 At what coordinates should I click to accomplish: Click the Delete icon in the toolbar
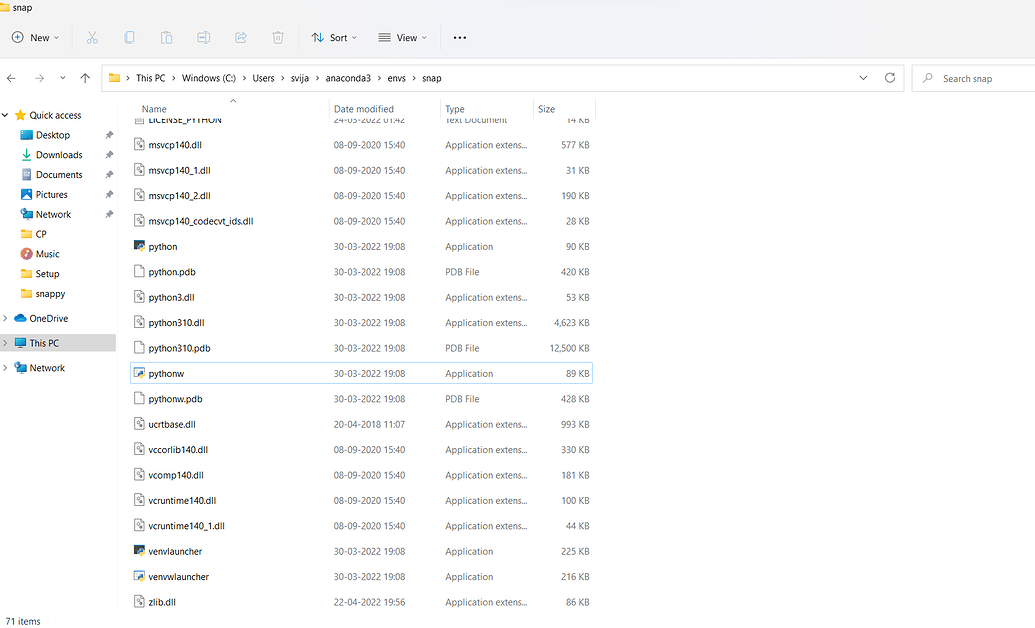(277, 37)
